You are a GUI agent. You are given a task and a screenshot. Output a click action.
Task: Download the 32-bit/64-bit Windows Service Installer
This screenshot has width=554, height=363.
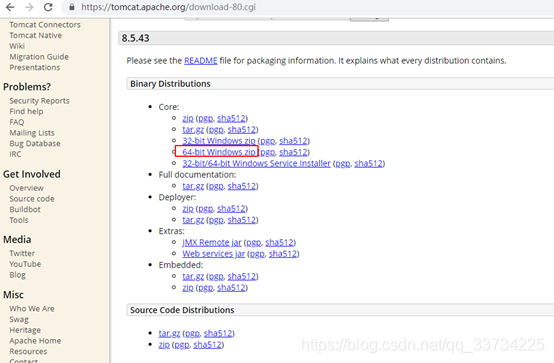[x=257, y=164]
